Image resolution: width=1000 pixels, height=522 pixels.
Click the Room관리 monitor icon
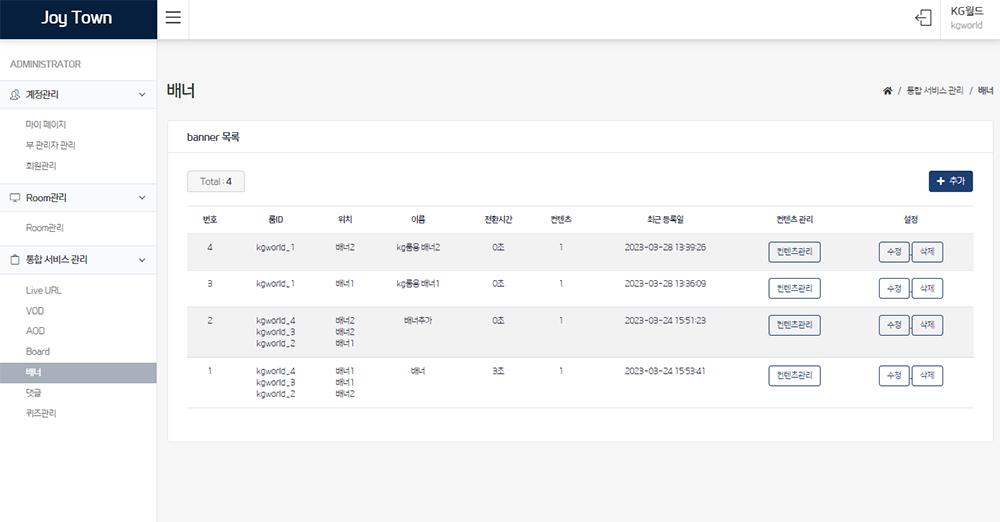tap(15, 198)
